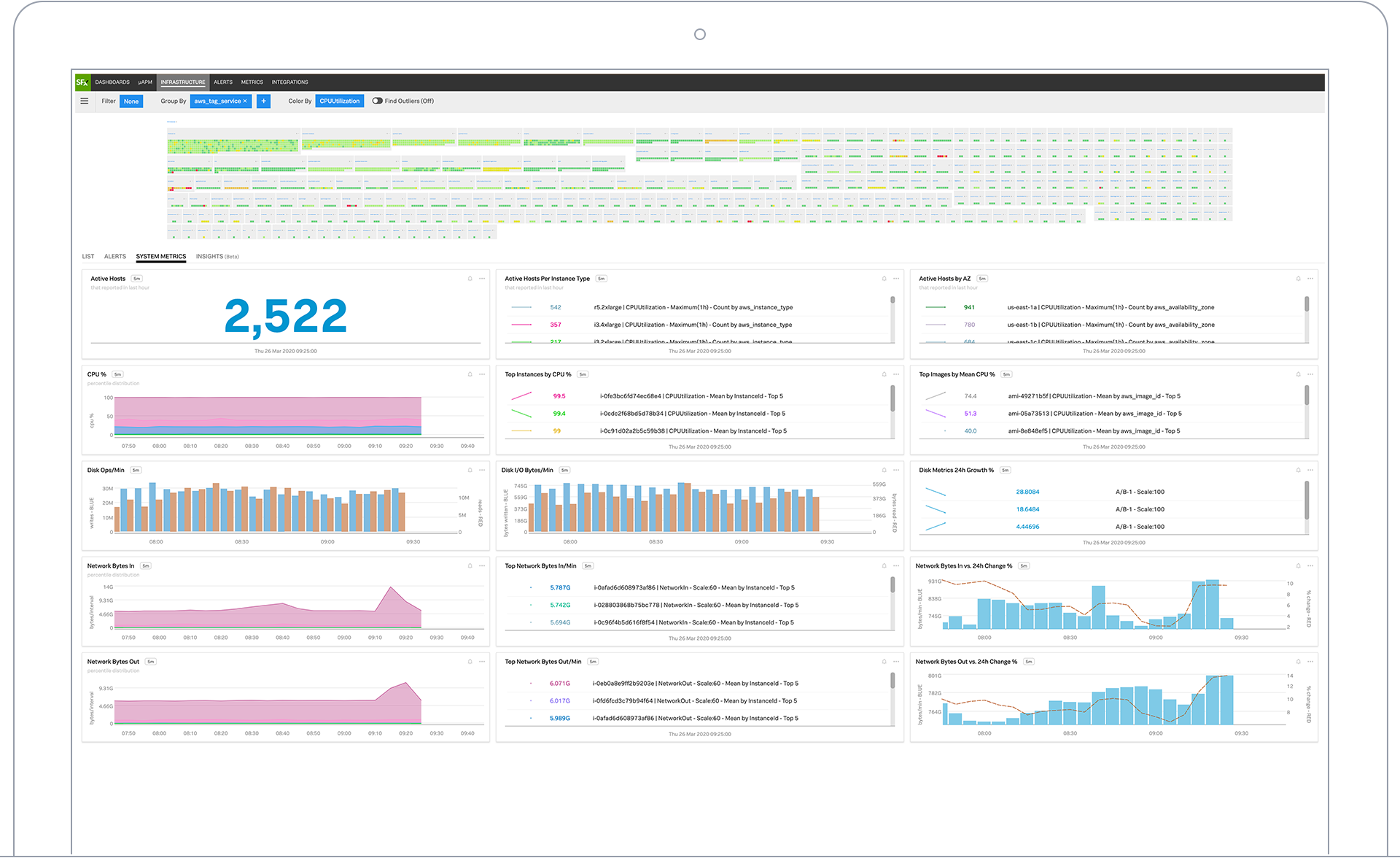Click the bell icon on Active Hosts by AZ
This screenshot has width=1400, height=858.
(x=1299, y=279)
